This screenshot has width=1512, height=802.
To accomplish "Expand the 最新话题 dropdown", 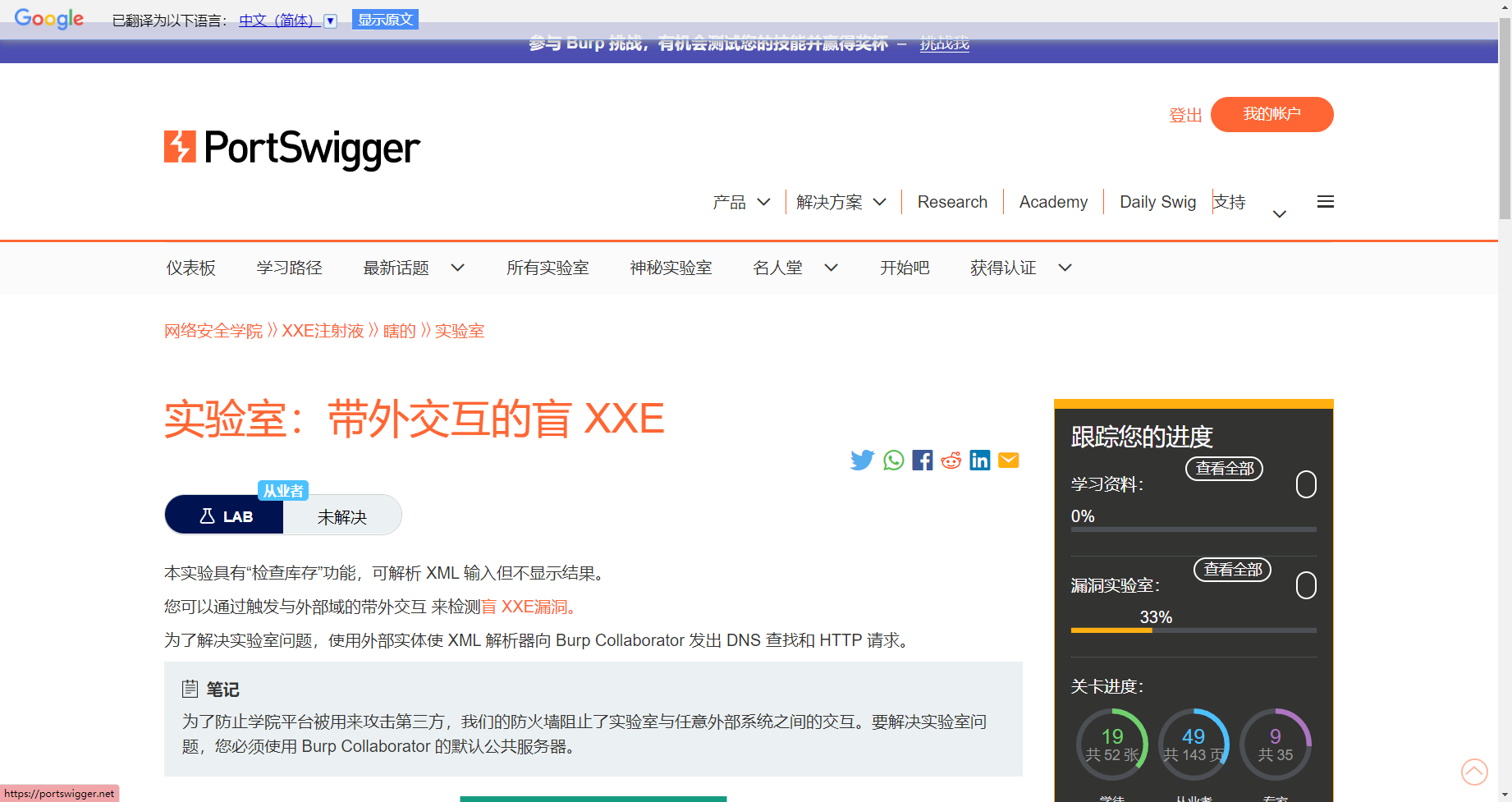I will 458,268.
